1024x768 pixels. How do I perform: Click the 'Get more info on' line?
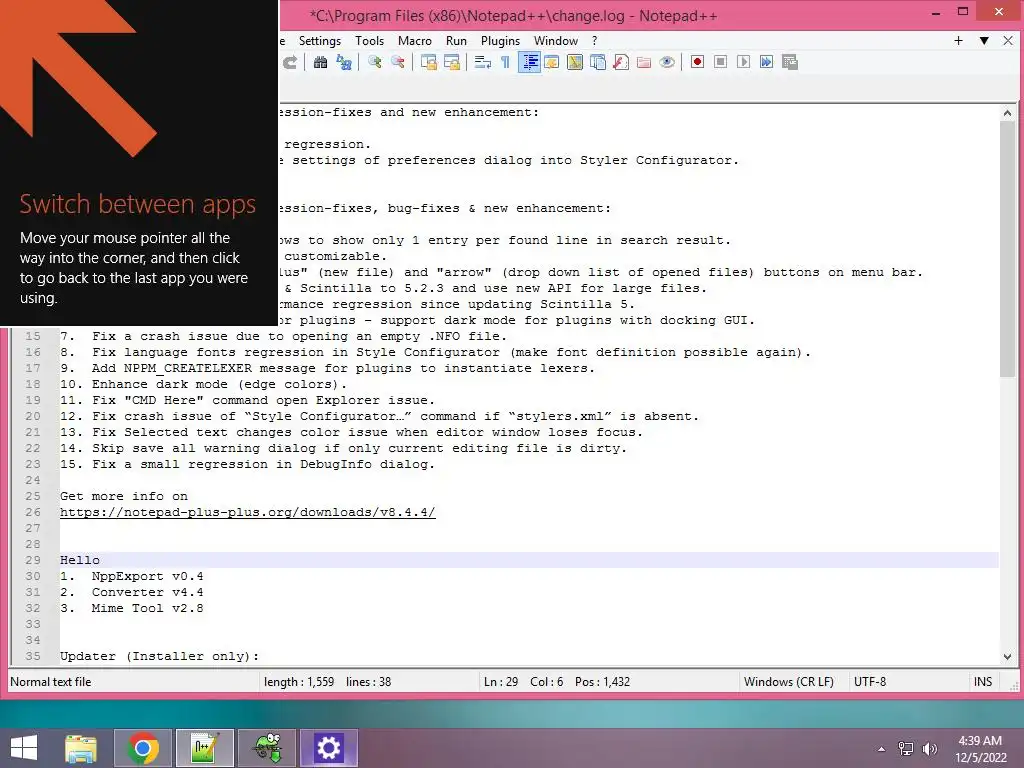tap(124, 496)
